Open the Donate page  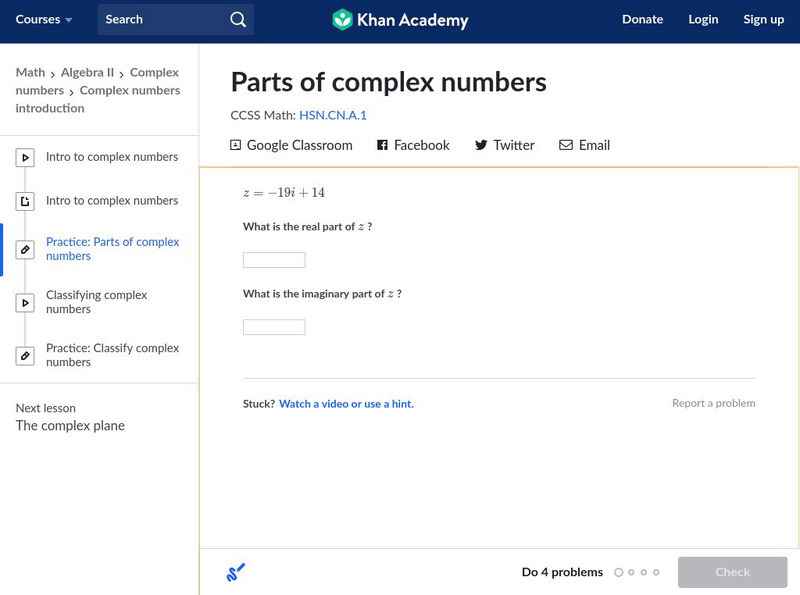tap(642, 20)
